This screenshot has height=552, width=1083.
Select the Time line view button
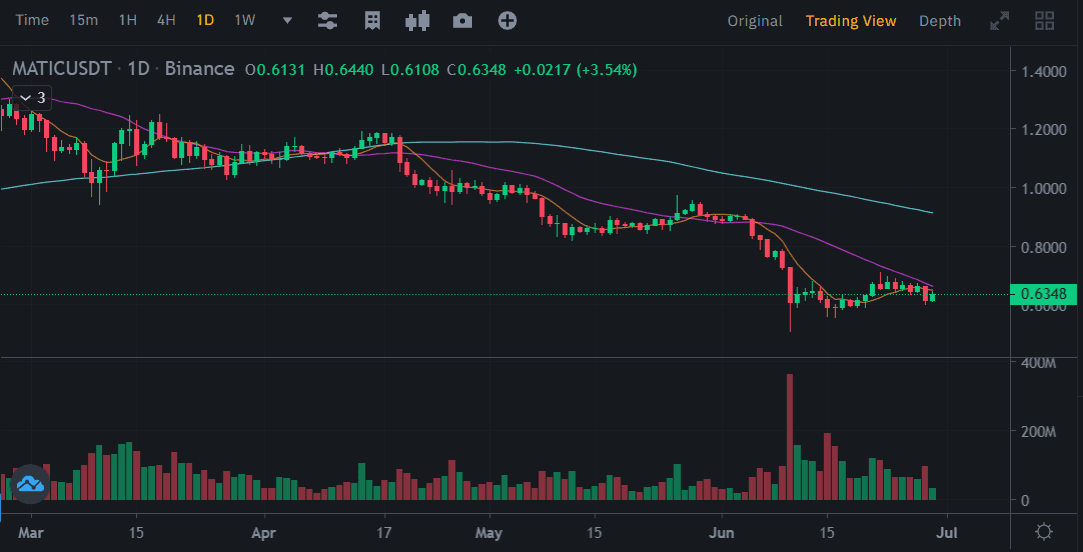coord(32,20)
